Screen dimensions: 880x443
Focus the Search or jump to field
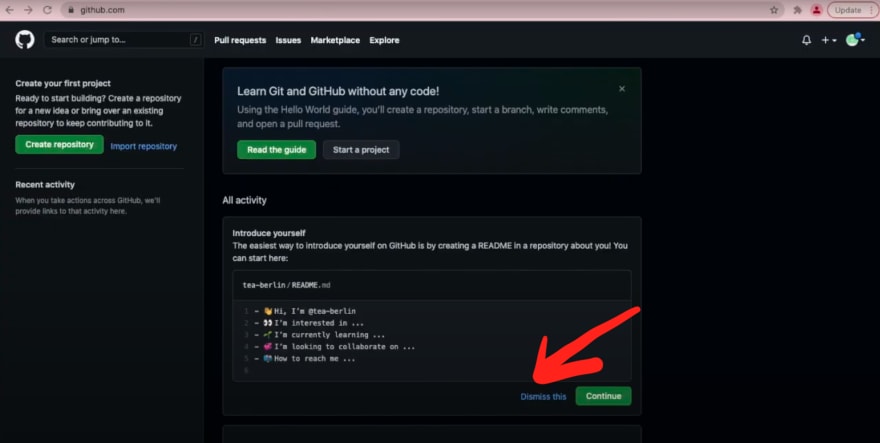click(123, 40)
